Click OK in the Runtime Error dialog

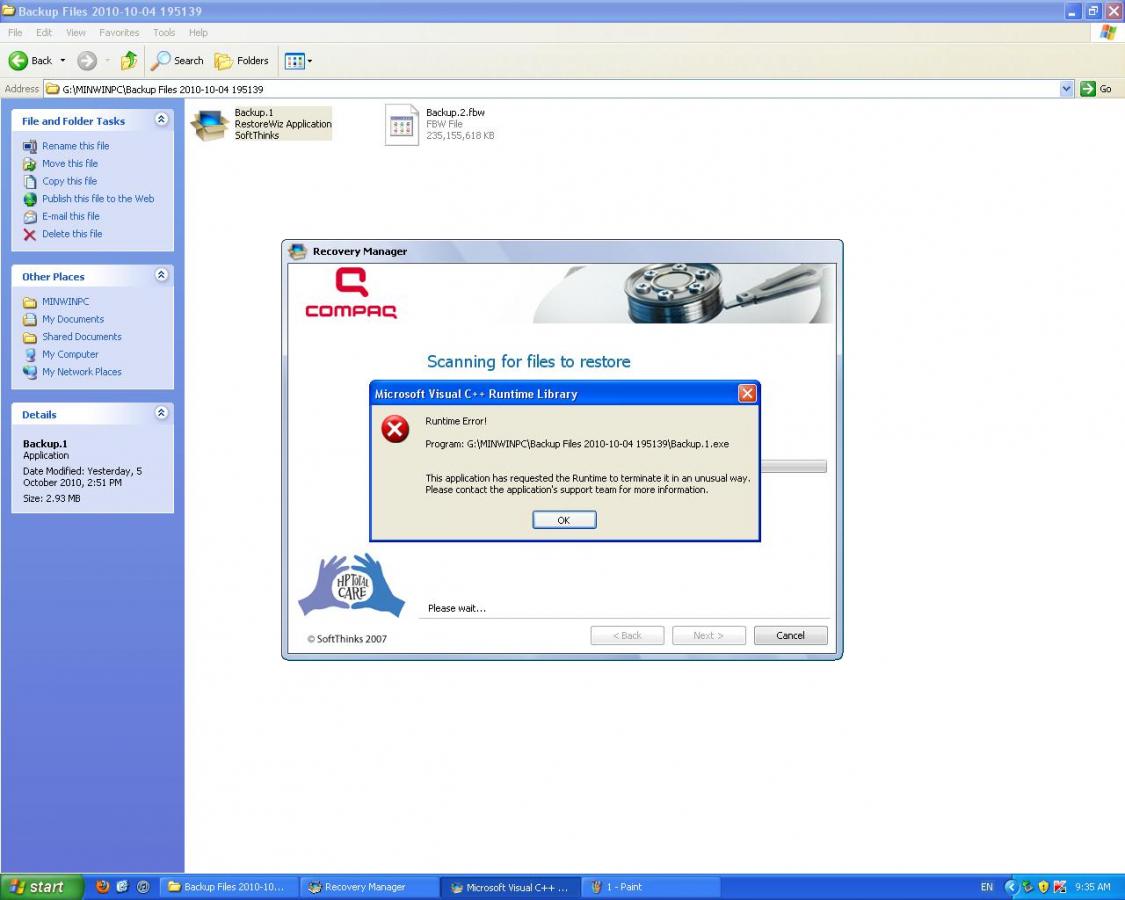coord(564,520)
